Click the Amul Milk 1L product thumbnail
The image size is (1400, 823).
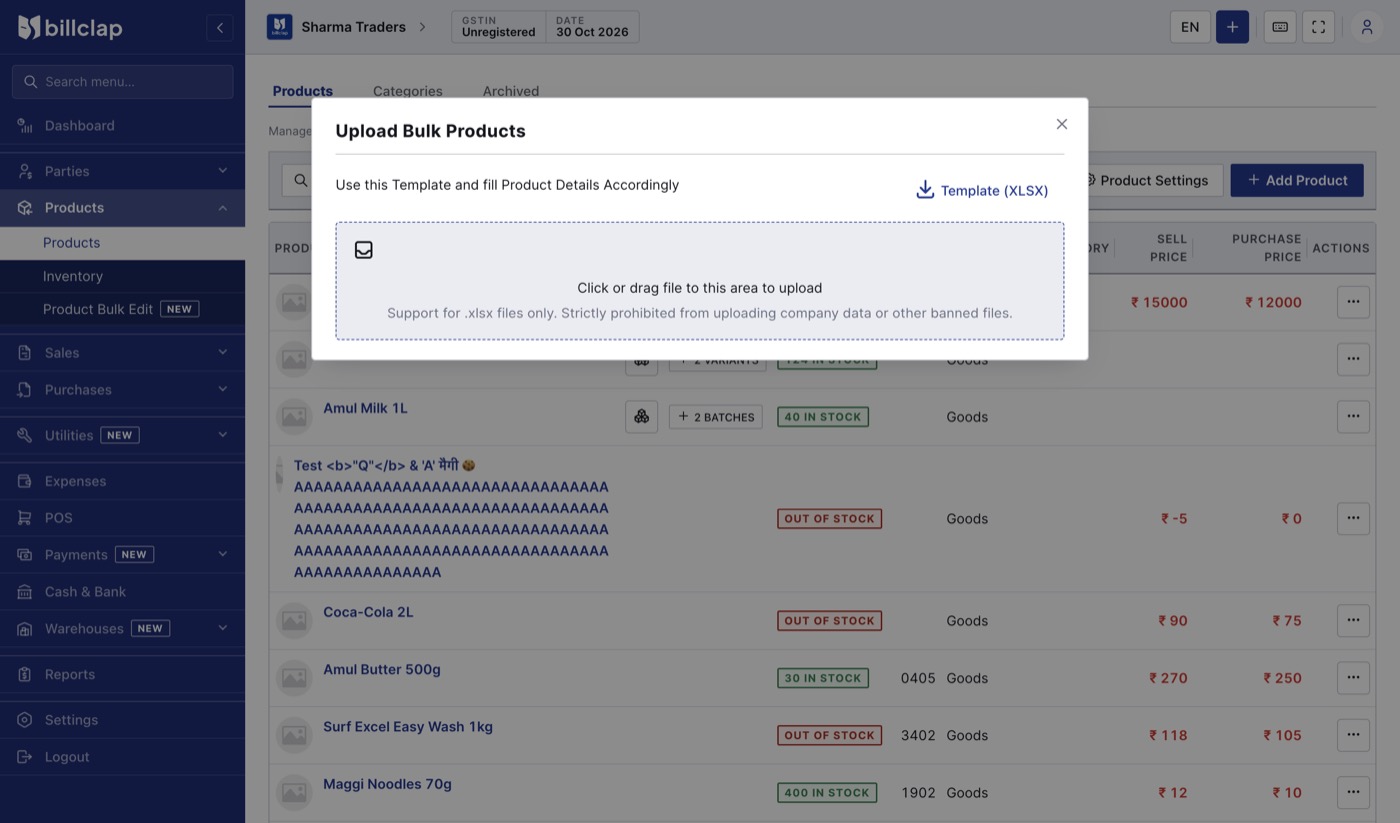point(294,417)
